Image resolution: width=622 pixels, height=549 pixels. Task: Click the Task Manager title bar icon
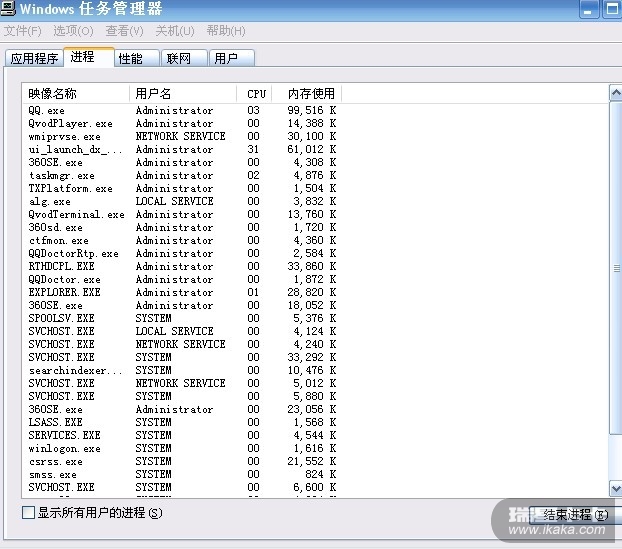click(7, 8)
